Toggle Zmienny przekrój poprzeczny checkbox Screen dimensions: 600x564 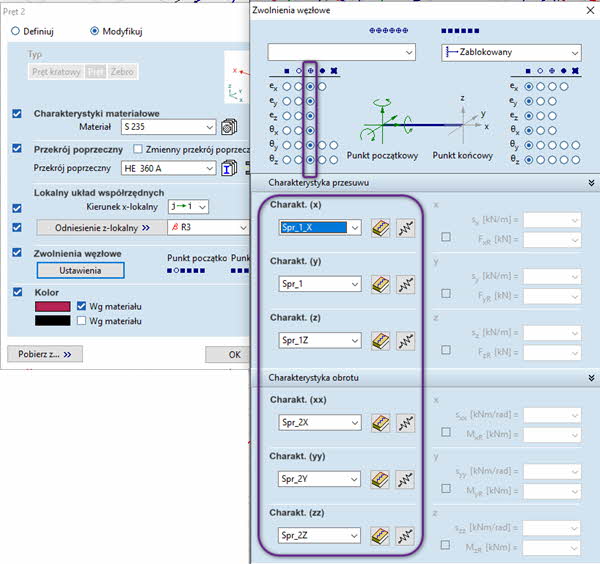click(x=140, y=149)
